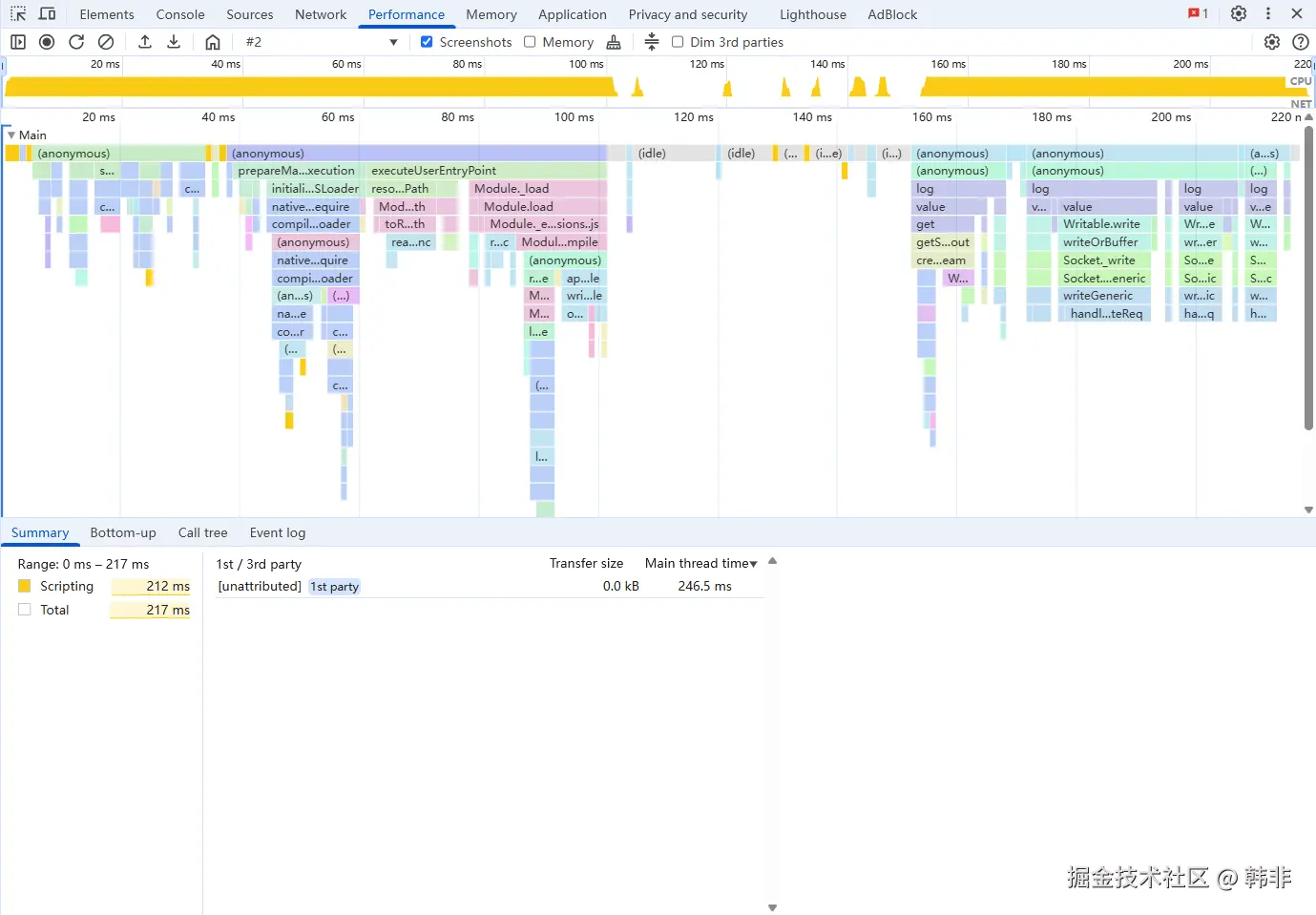This screenshot has height=915, width=1316.
Task: Open the DevTools more options menu
Action: click(1268, 14)
